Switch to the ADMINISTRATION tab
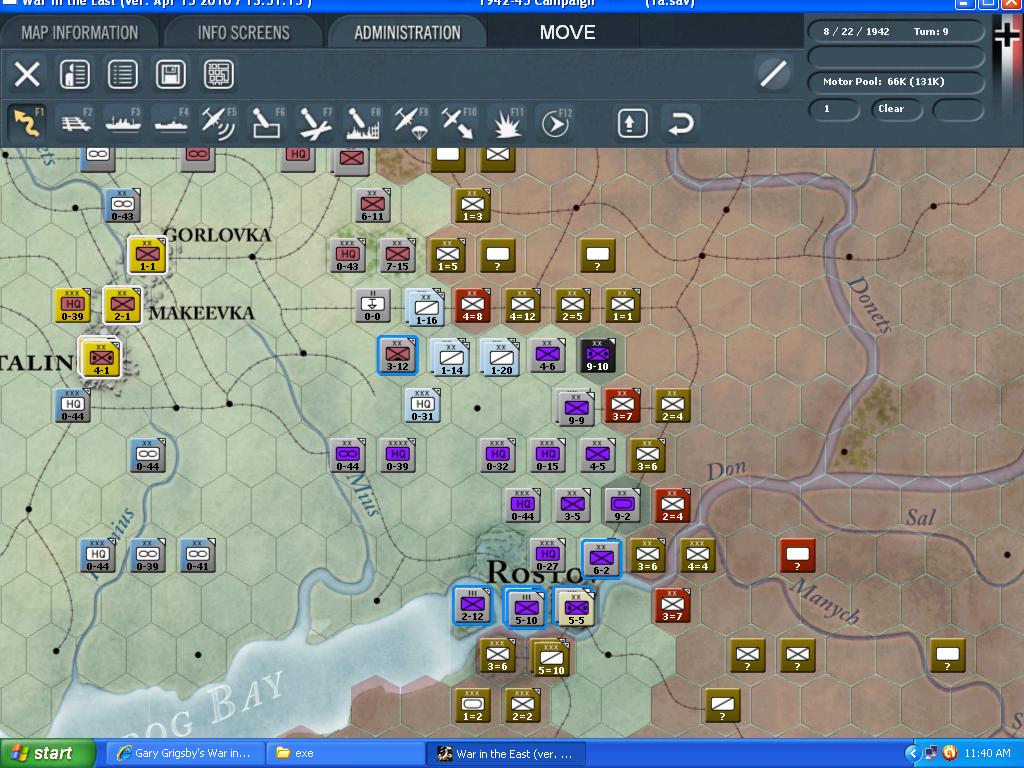 pyautogui.click(x=405, y=31)
